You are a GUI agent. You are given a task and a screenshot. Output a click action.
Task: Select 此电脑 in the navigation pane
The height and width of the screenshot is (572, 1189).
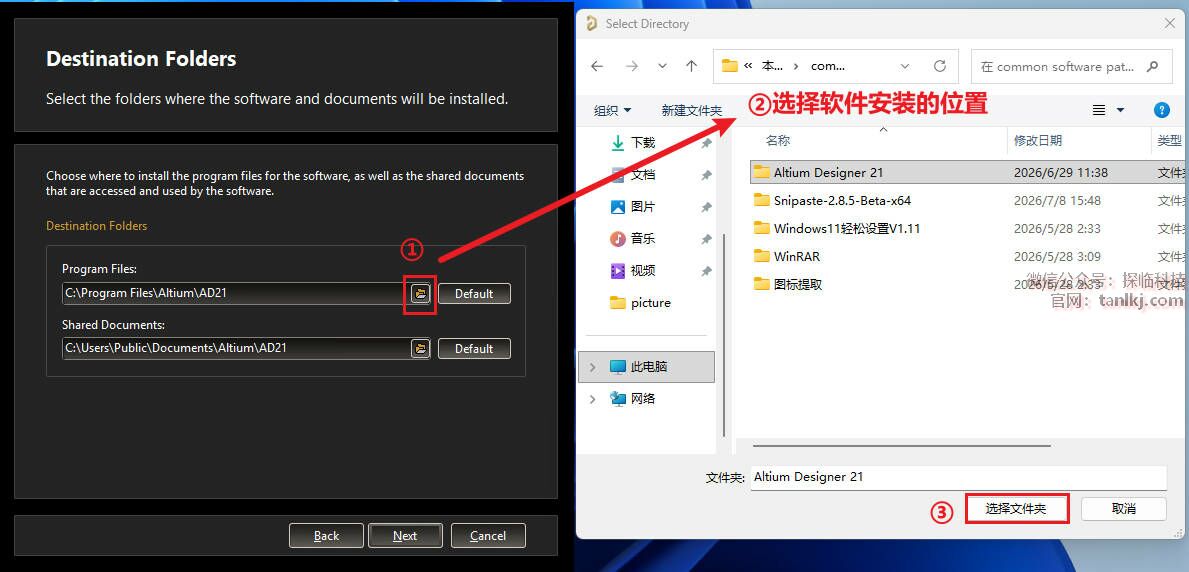pyautogui.click(x=648, y=366)
